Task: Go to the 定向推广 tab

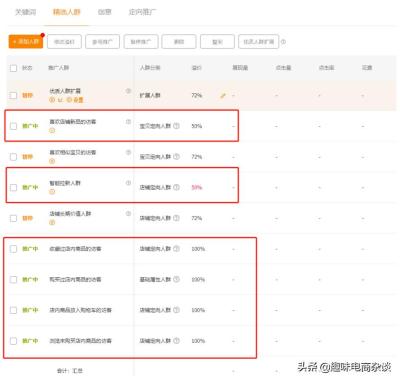Action: tap(142, 12)
